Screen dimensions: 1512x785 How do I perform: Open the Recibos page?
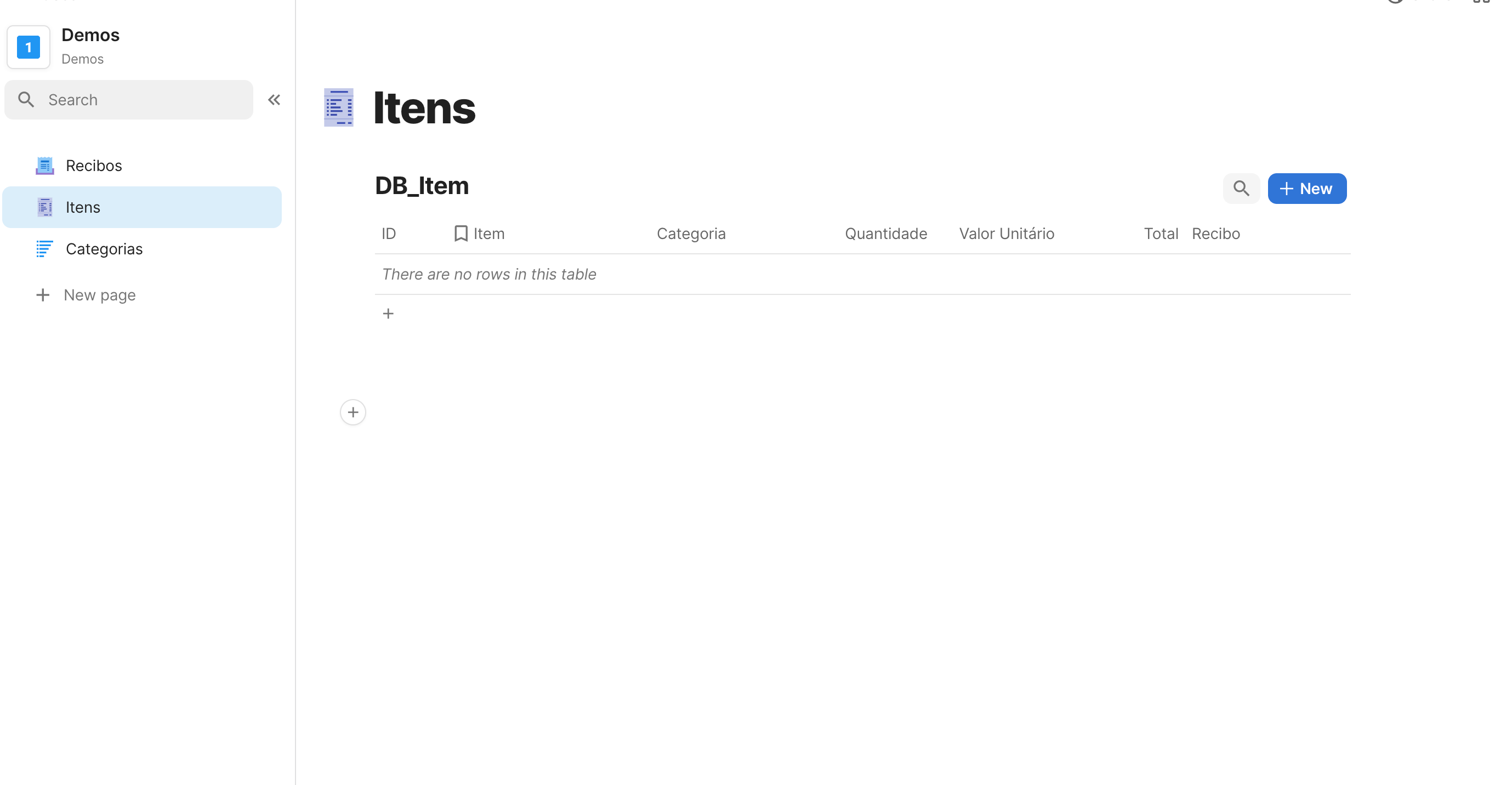point(93,166)
